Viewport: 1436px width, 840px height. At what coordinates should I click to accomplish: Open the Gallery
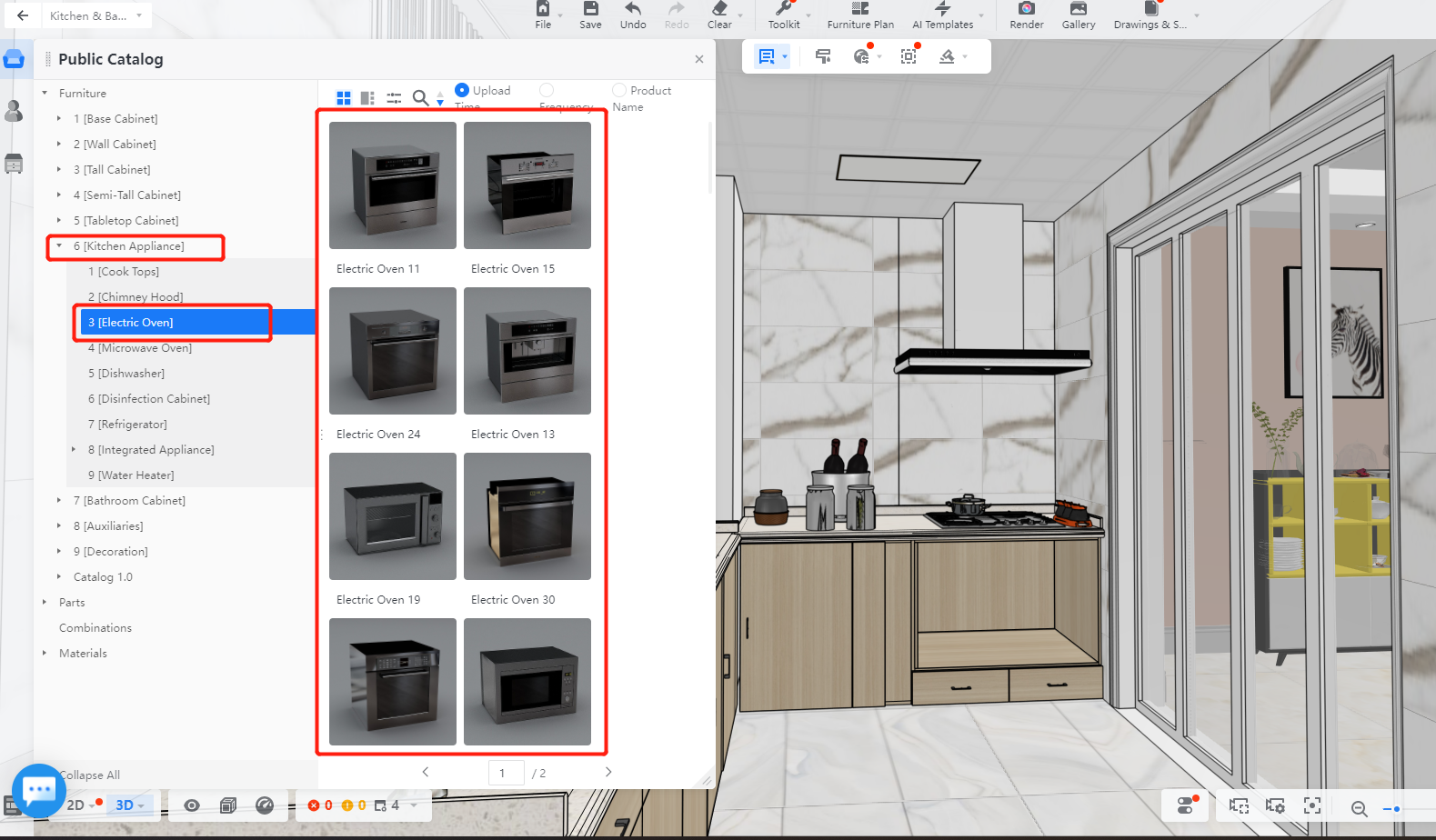(1078, 10)
